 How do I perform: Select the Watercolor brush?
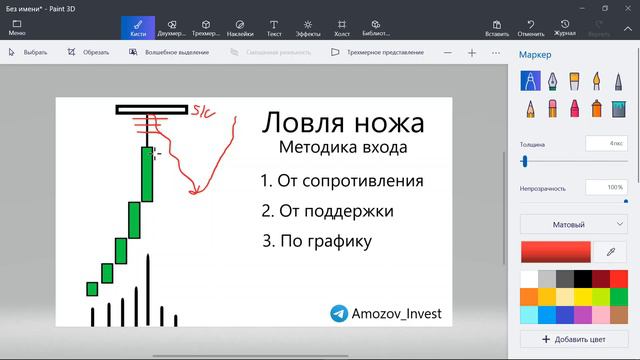[x=596, y=81]
